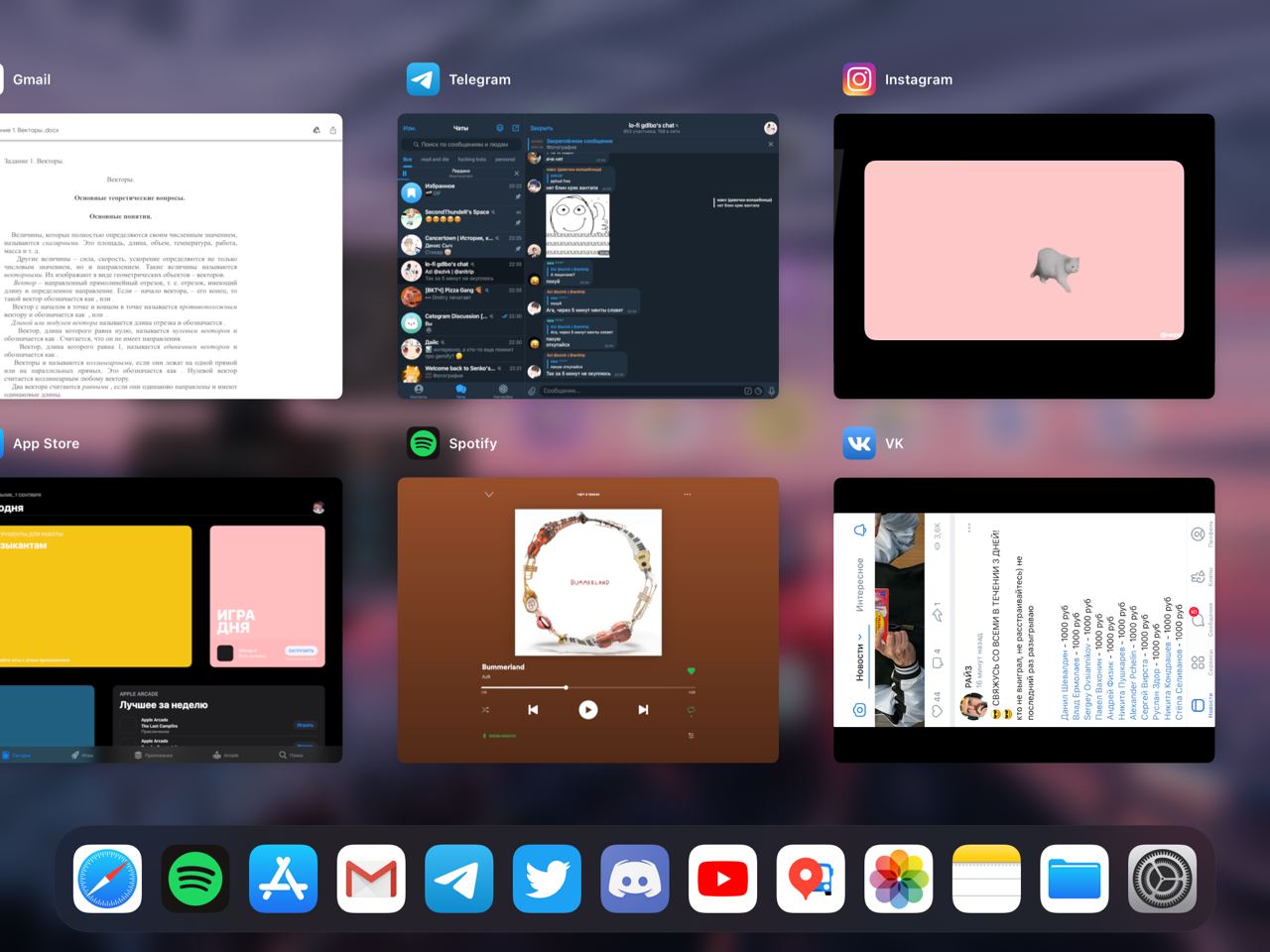Open Избранное chat in Telegram list
1270x952 pixels.
[x=460, y=191]
